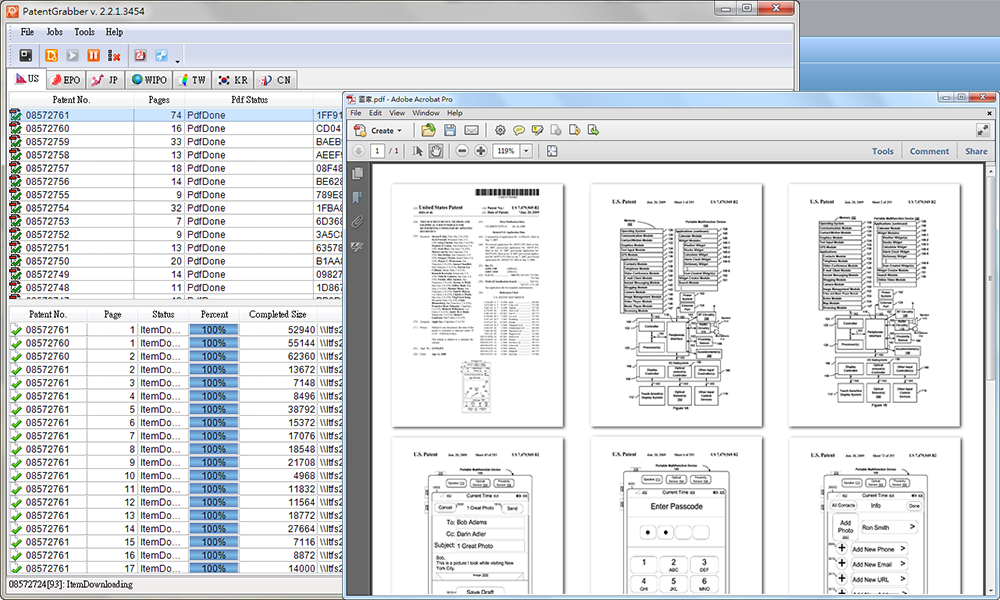Open the bookmarks panel in Acrobat sidebar
This screenshot has width=1000, height=600.
(358, 198)
